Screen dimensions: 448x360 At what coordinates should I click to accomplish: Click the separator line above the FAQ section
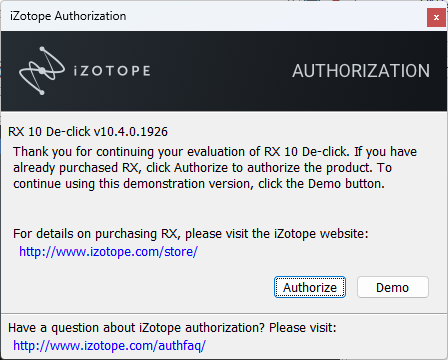[224, 313]
